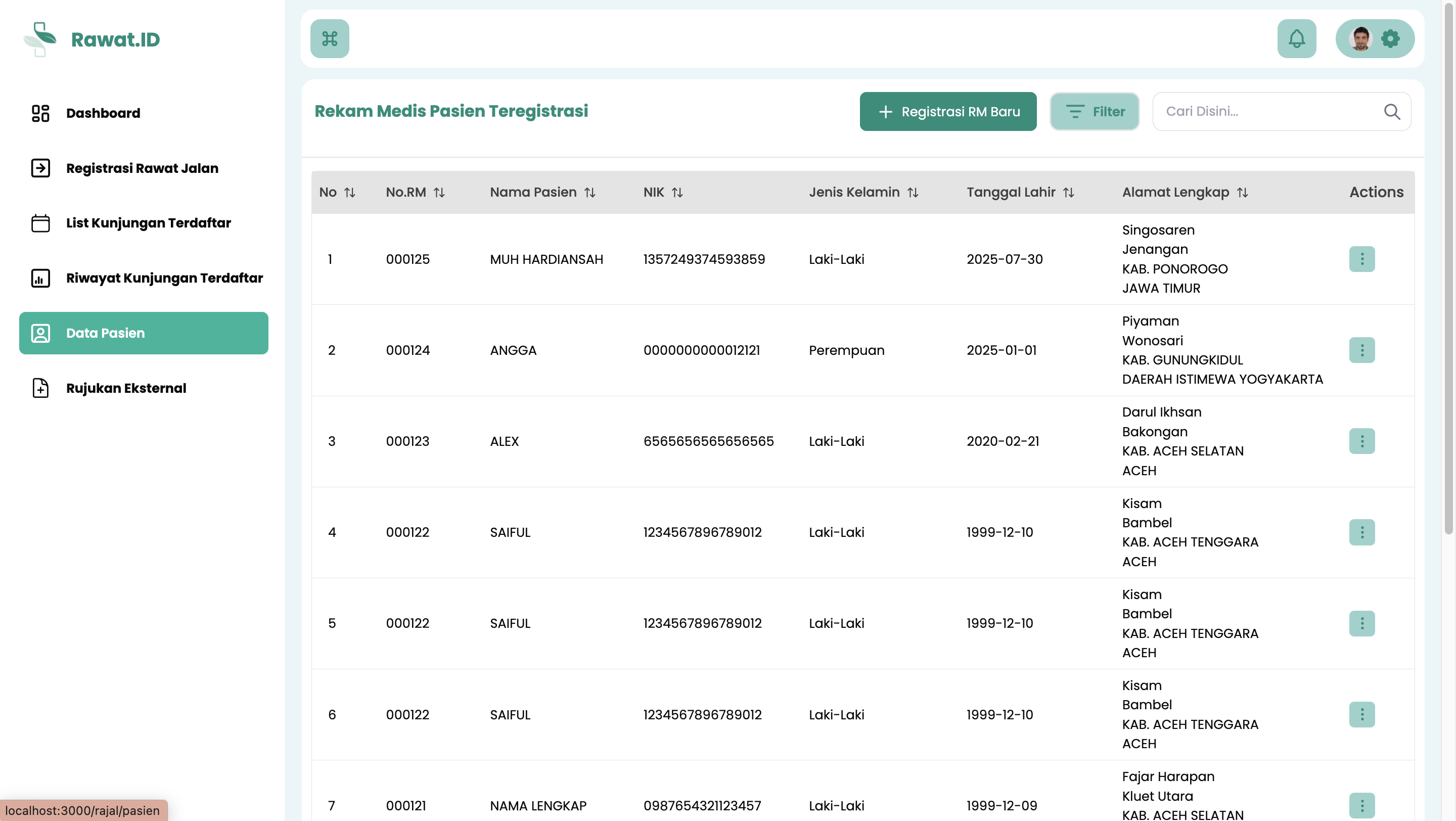Open Registrasi Rawat Jalan menu

(142, 168)
